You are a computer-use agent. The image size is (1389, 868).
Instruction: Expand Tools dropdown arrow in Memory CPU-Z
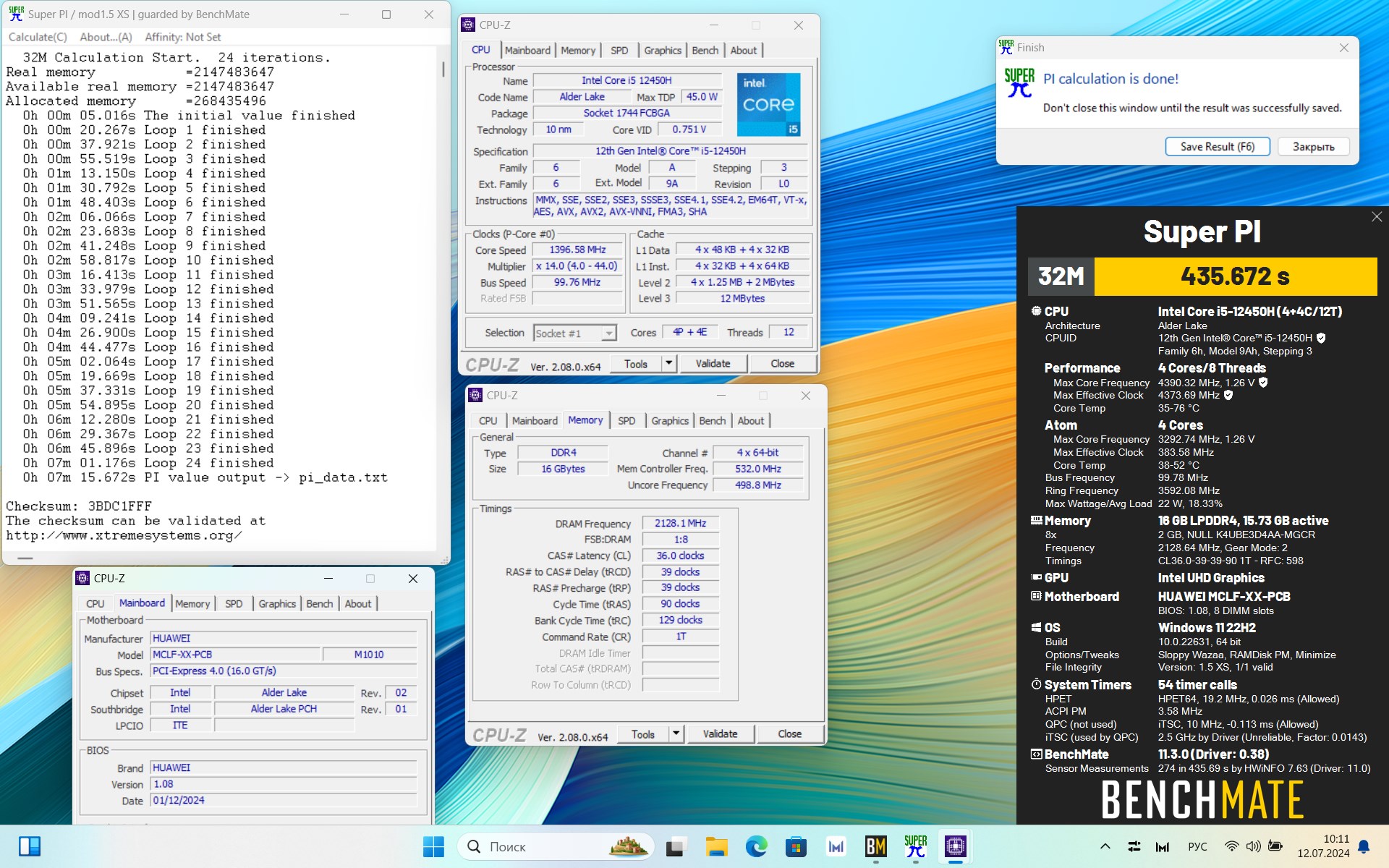[676, 733]
